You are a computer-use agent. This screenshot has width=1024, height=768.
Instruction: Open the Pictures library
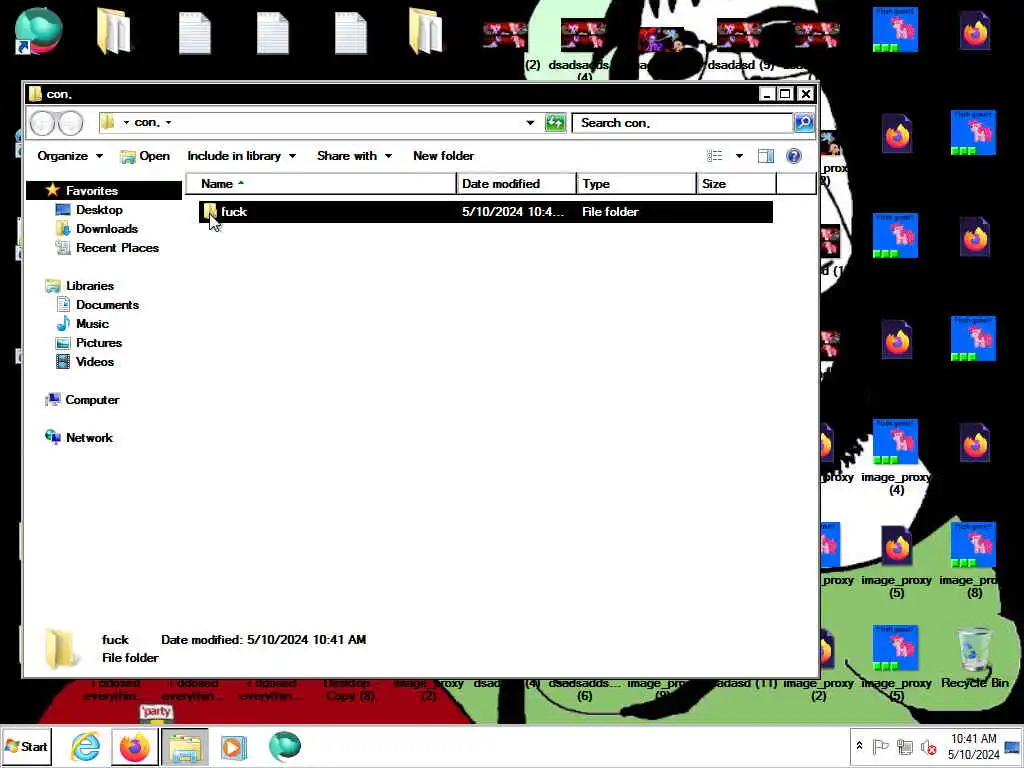(x=99, y=343)
